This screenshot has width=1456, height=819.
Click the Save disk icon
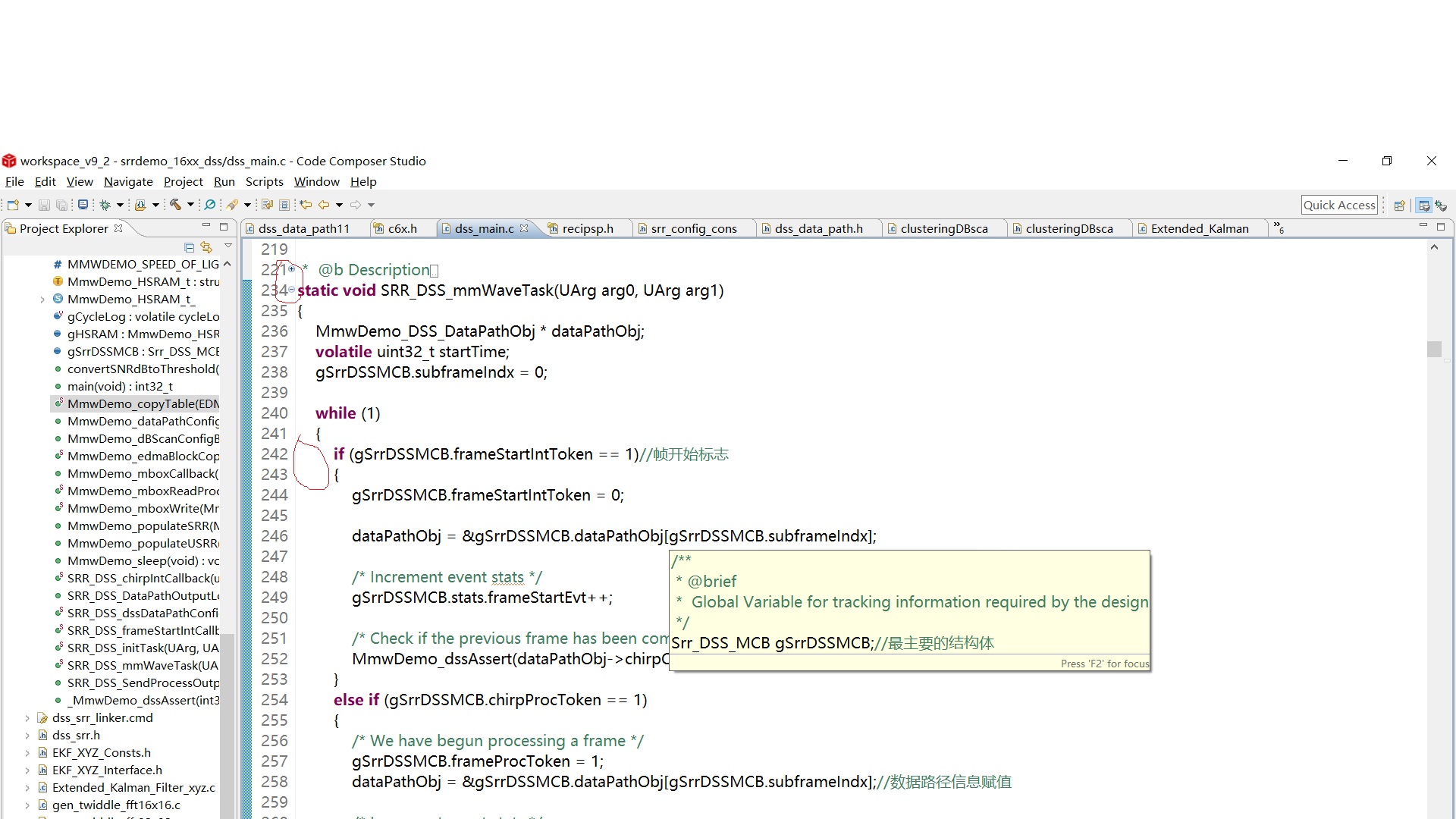click(x=44, y=205)
